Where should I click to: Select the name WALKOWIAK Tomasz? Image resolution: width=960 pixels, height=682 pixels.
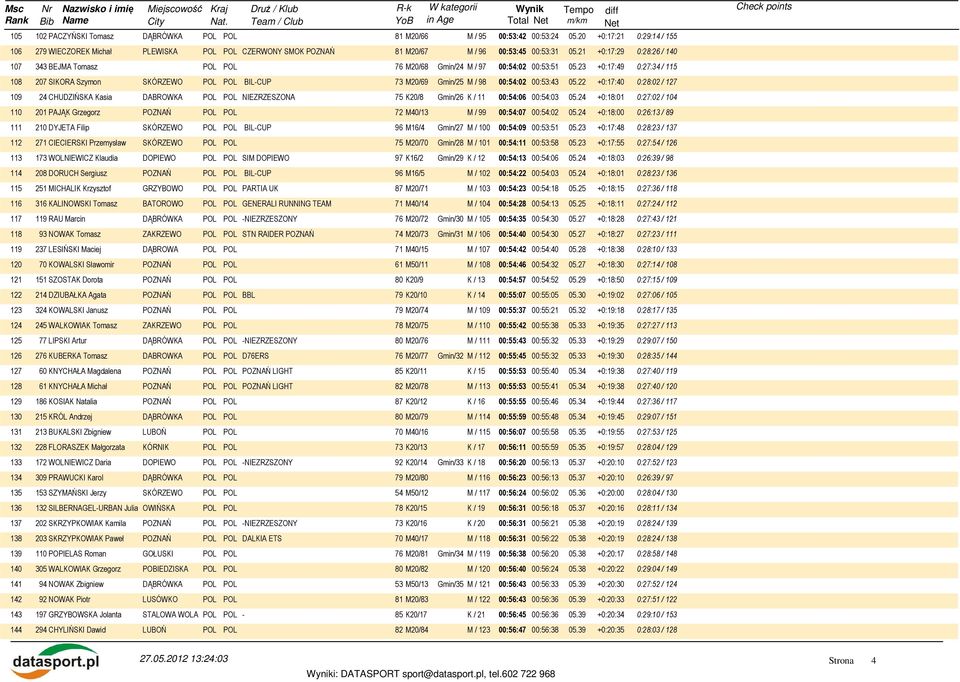[83, 326]
